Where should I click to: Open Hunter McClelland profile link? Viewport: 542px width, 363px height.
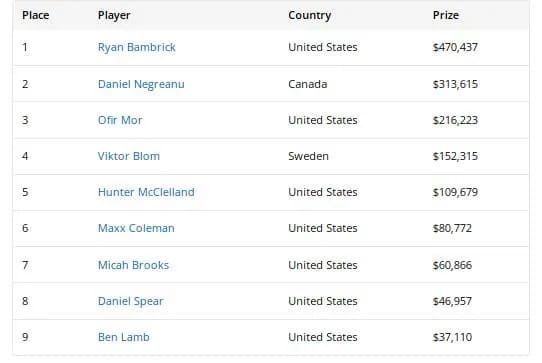pyautogui.click(x=146, y=192)
